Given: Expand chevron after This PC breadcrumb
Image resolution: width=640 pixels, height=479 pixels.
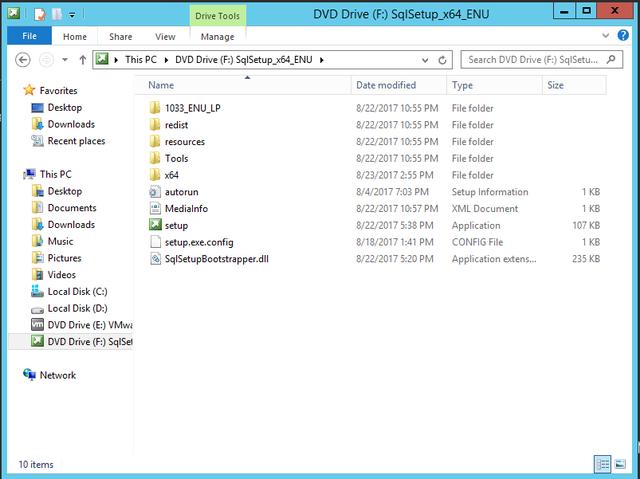Looking at the screenshot, I should (166, 60).
